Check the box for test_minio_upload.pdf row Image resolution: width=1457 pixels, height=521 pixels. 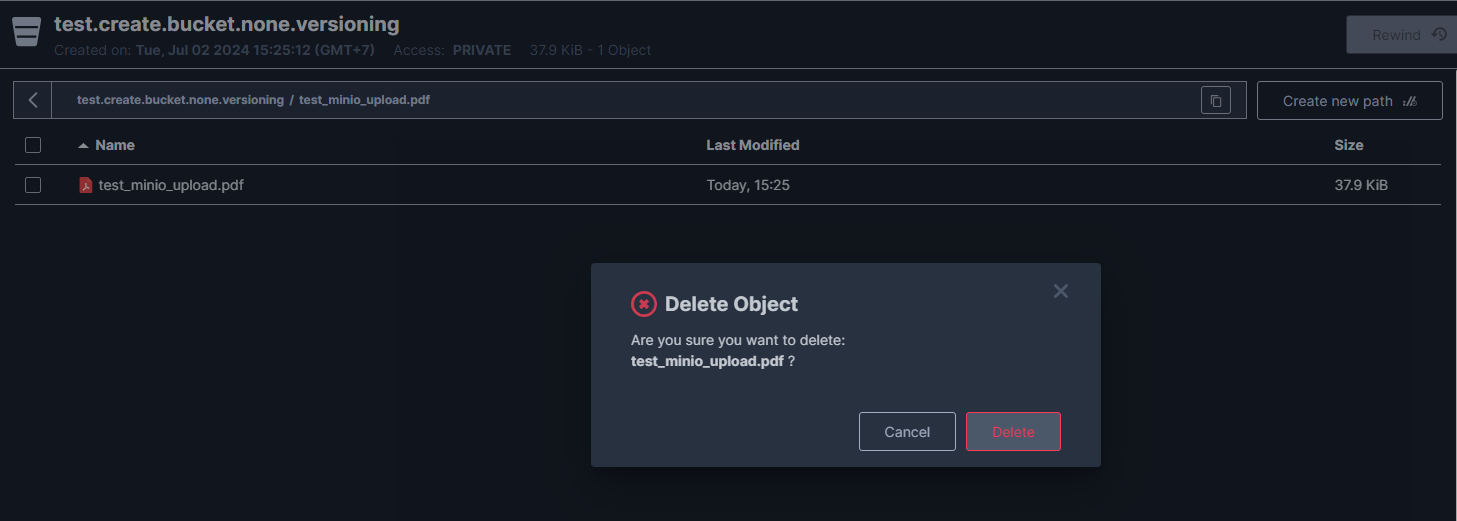coord(33,185)
